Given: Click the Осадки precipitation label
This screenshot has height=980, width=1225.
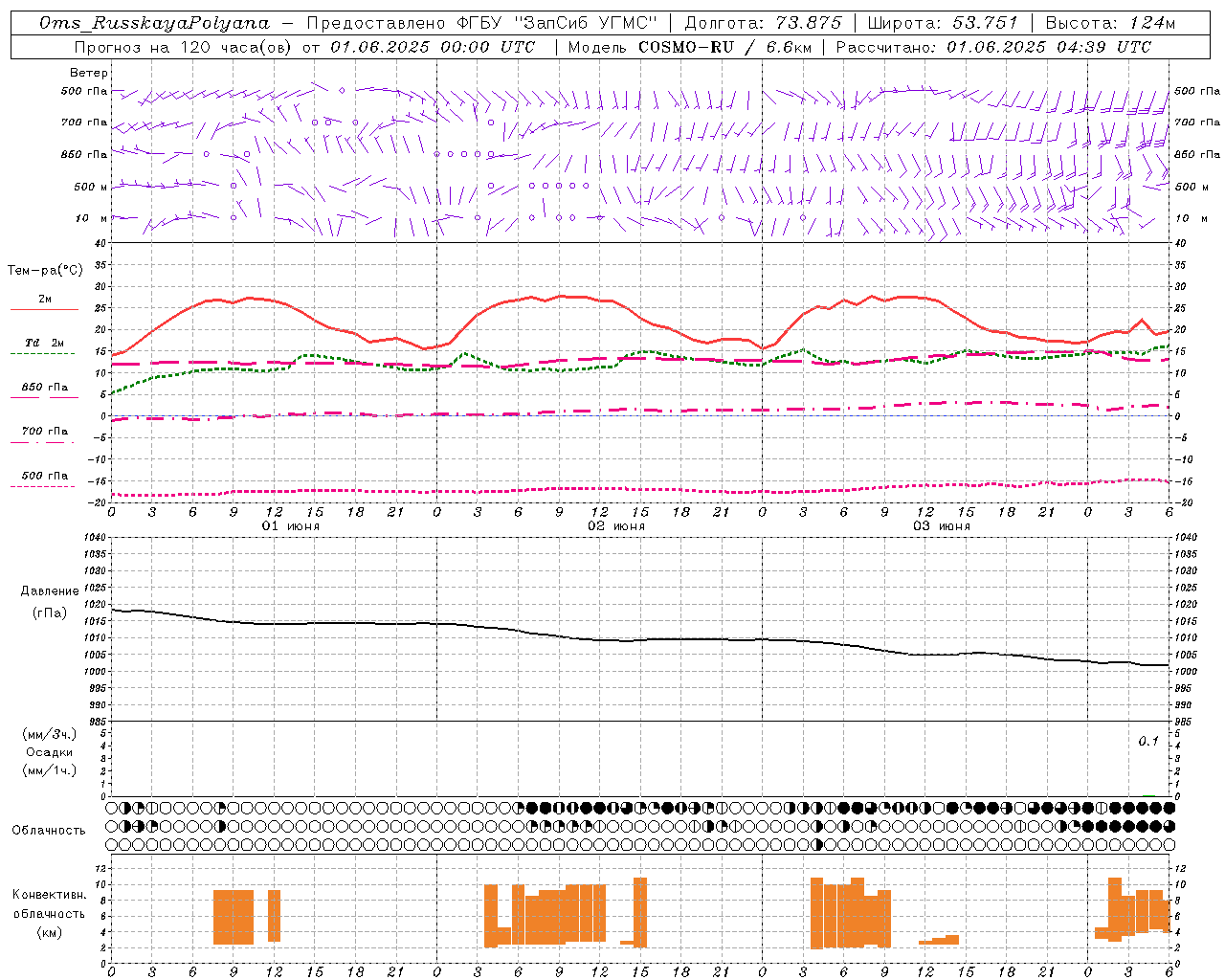Looking at the screenshot, I should click(x=50, y=752).
